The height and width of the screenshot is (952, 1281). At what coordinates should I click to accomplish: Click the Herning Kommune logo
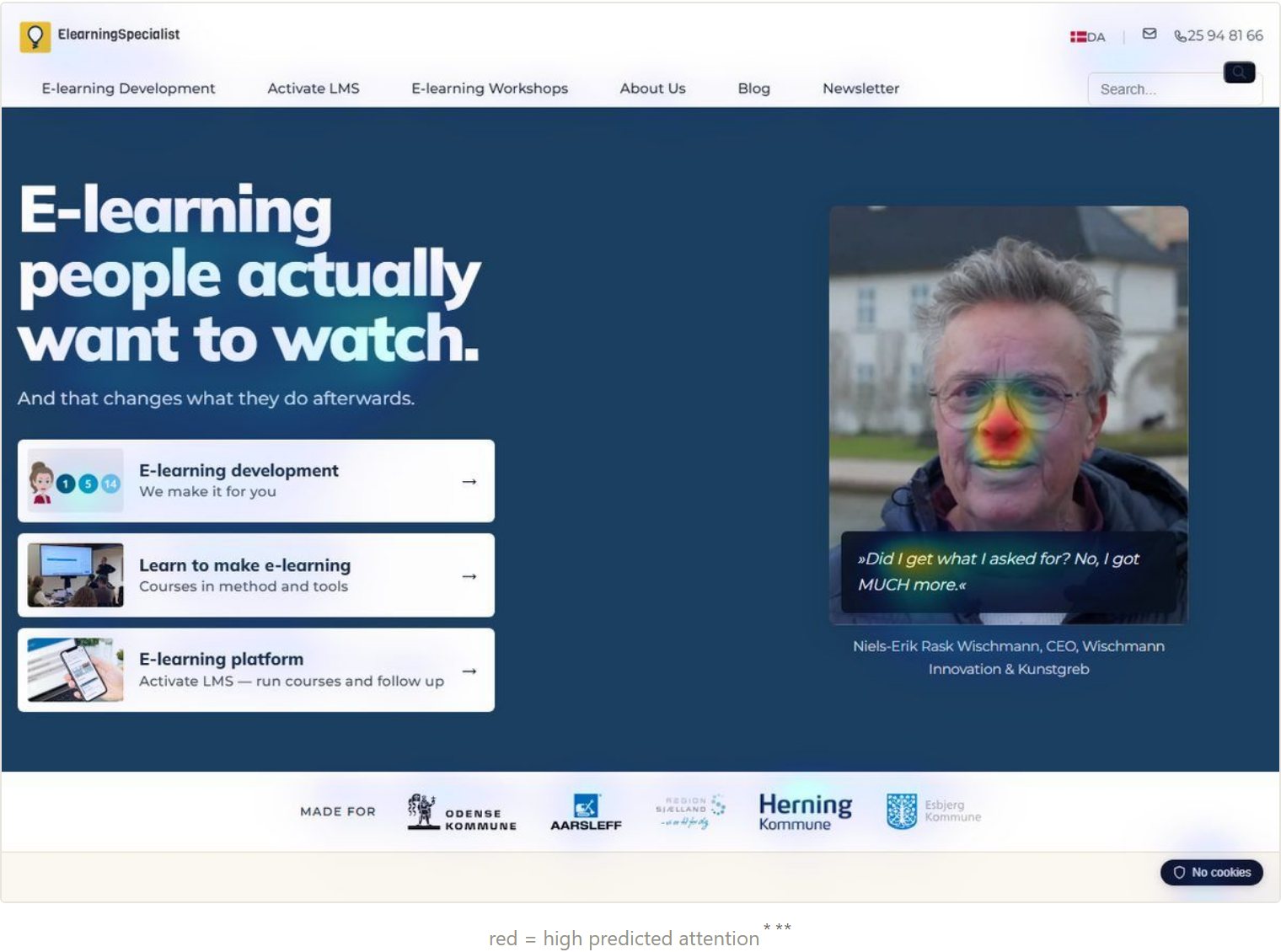tap(805, 811)
